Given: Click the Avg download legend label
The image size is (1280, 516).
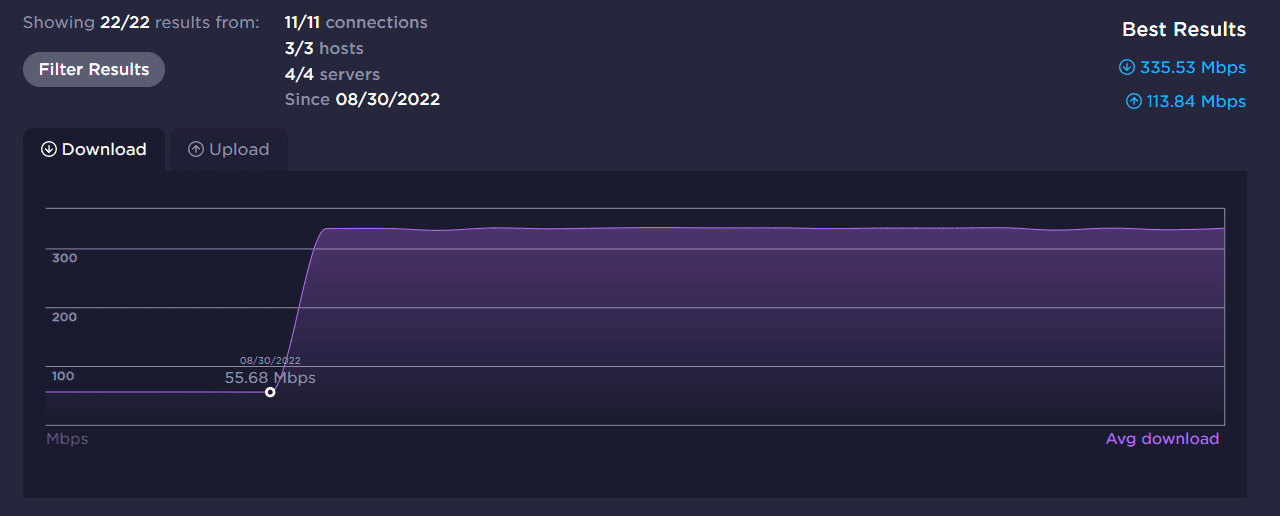Looking at the screenshot, I should click(1162, 439).
